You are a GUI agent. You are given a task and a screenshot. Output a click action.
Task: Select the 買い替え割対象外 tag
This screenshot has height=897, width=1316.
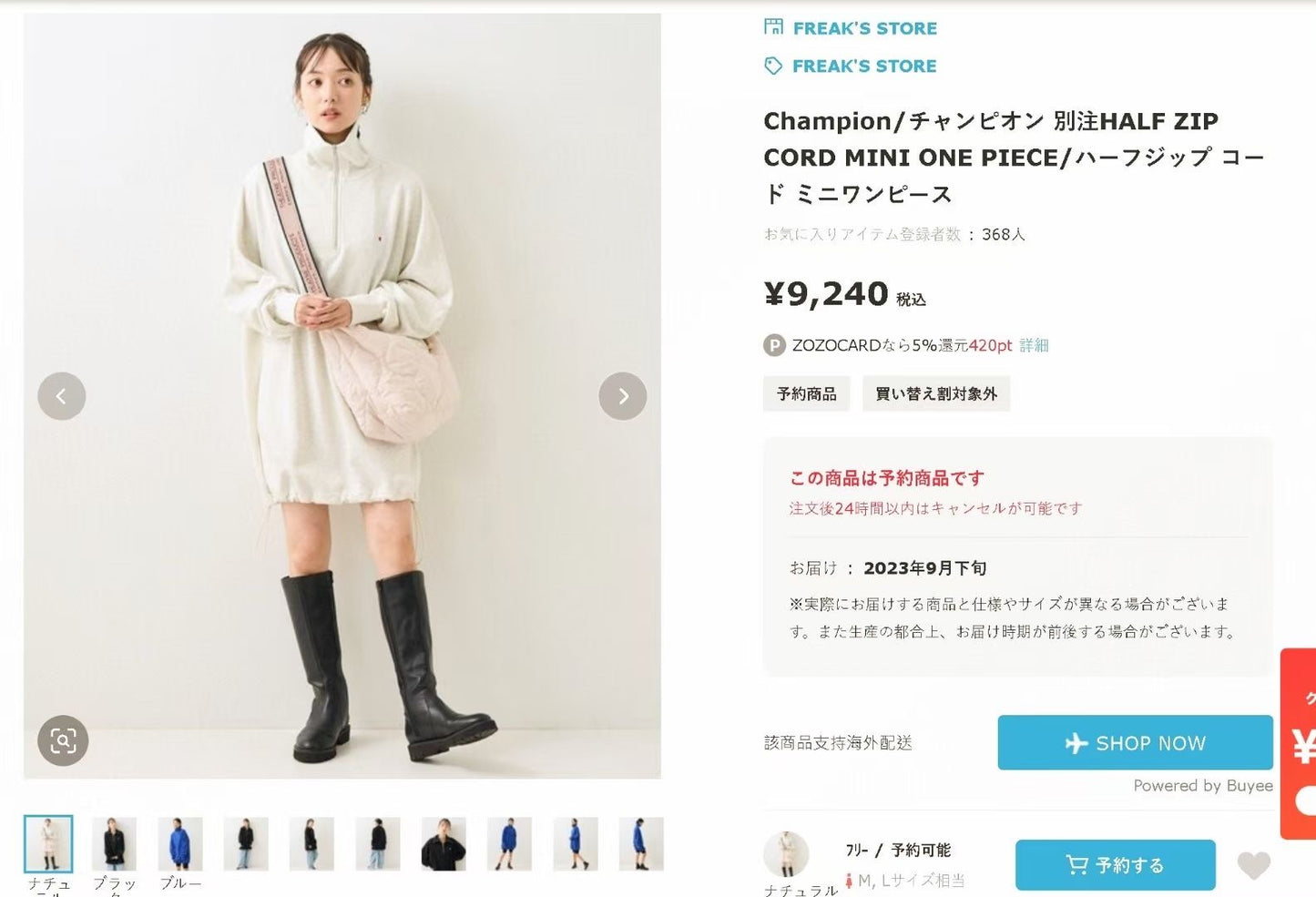tap(935, 393)
